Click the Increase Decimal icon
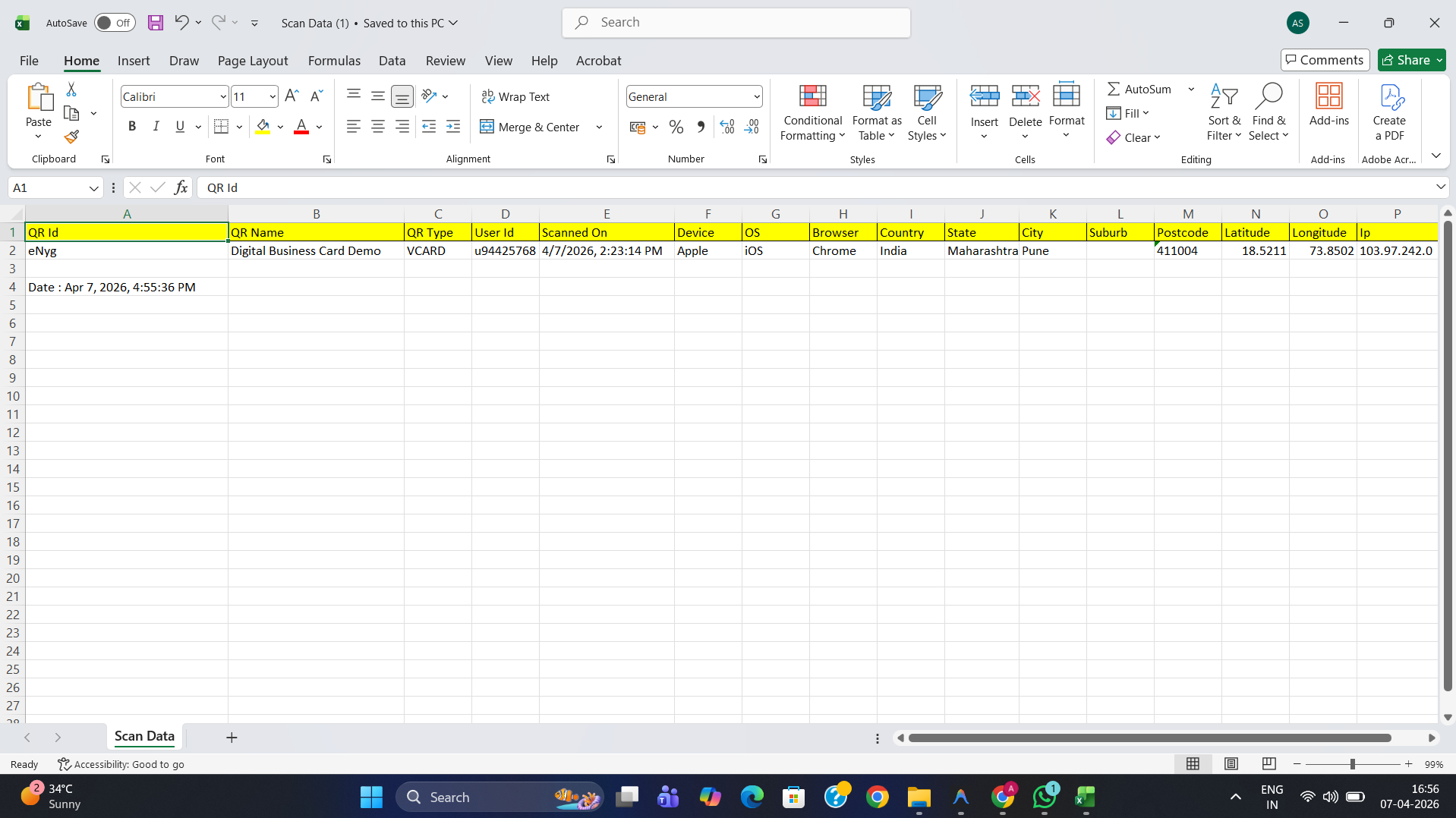 [x=726, y=127]
